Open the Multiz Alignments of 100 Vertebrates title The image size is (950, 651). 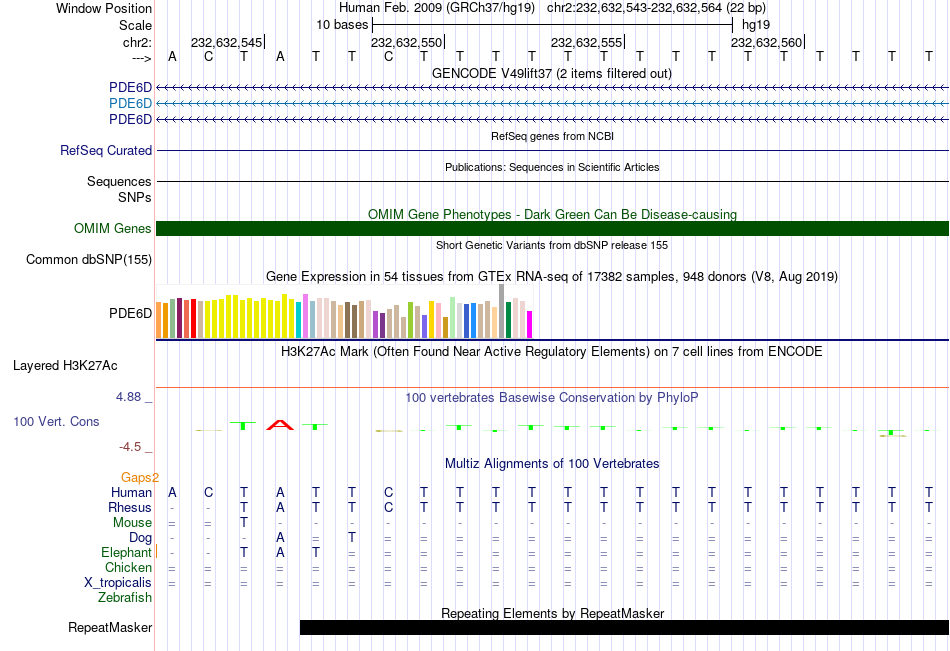tap(552, 464)
